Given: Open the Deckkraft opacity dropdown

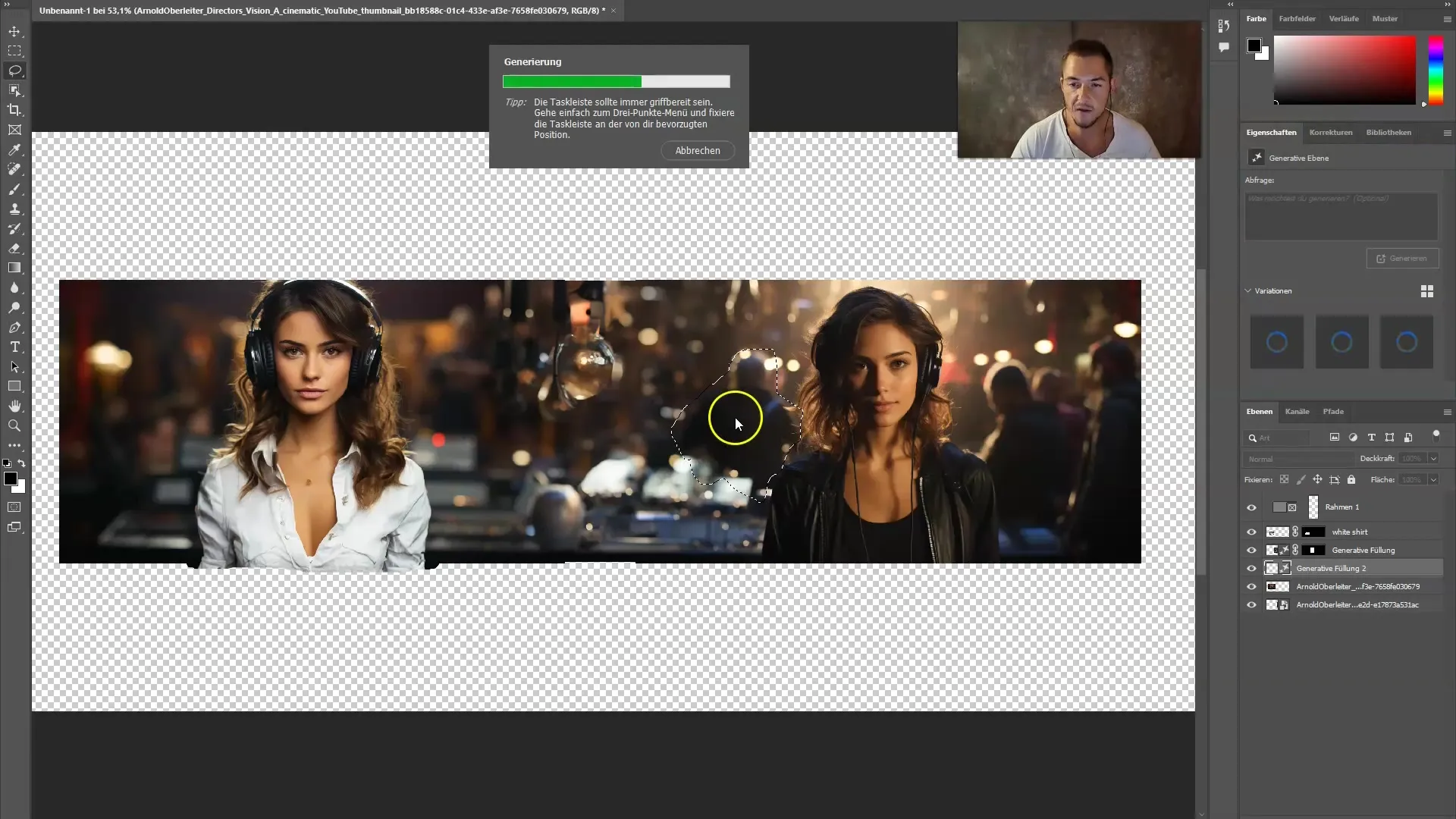Looking at the screenshot, I should click(1433, 459).
